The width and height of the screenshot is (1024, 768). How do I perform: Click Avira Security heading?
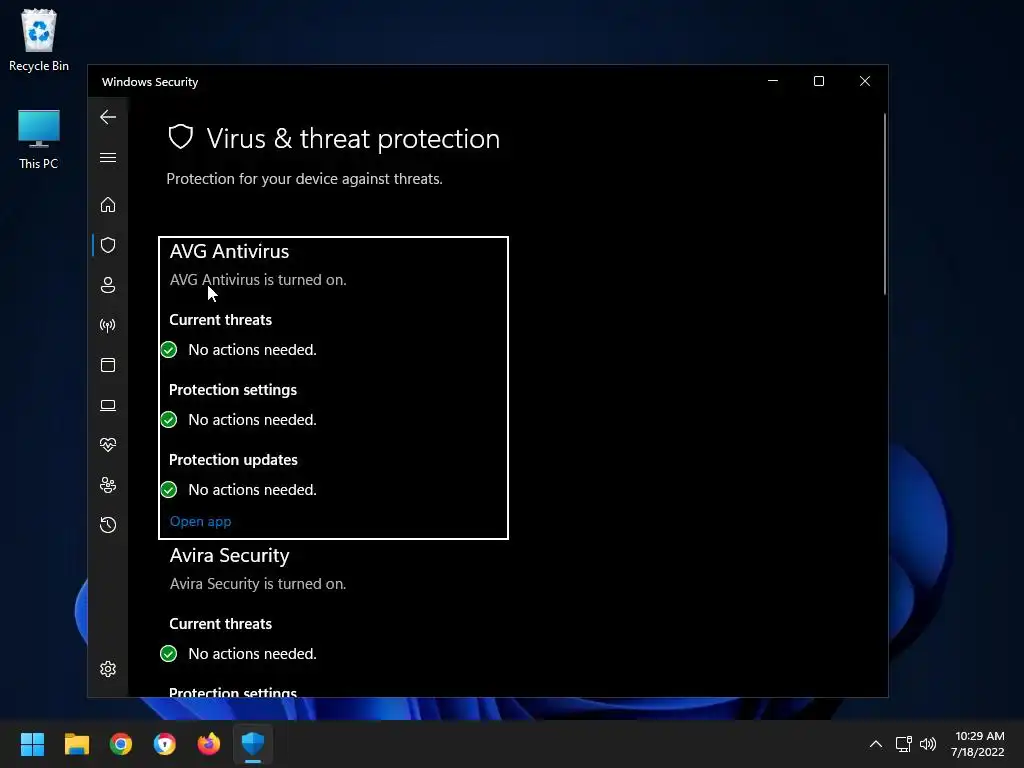tap(229, 556)
